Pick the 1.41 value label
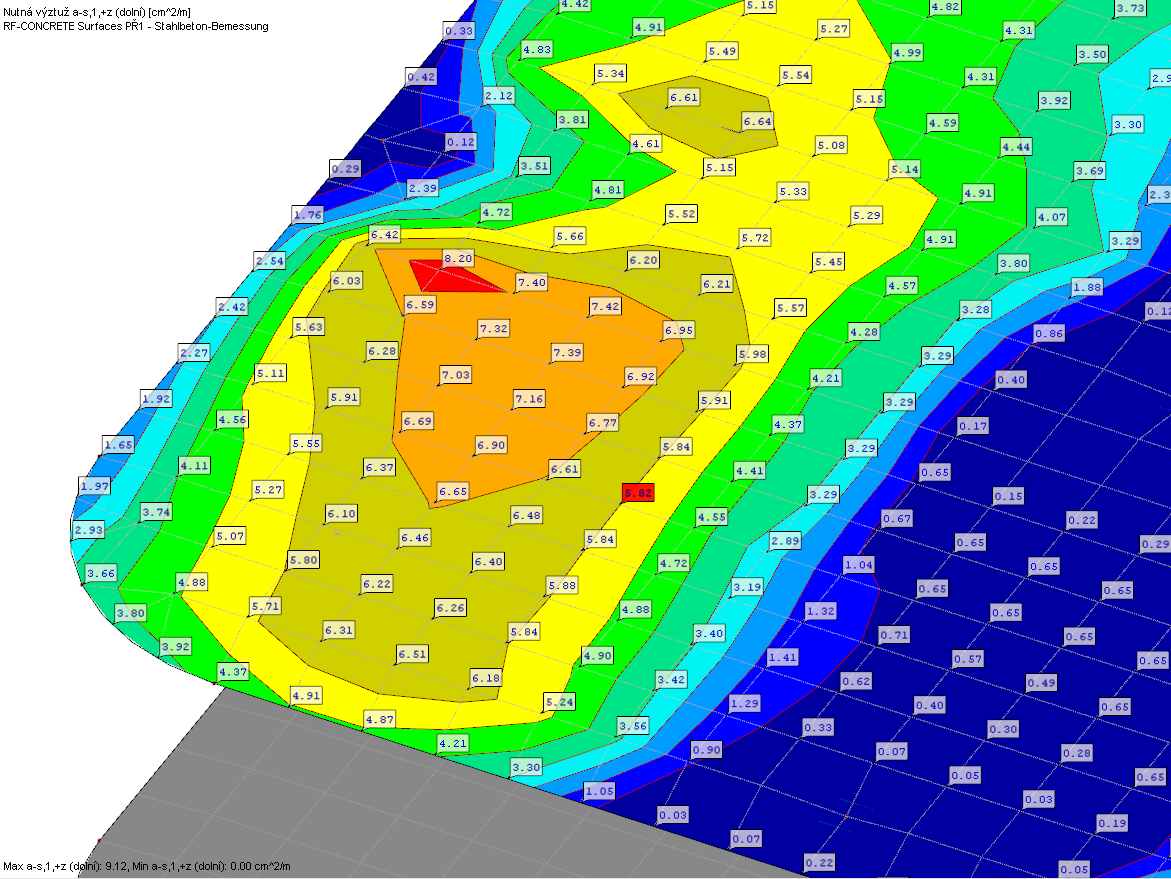This screenshot has height=879, width=1171. 783,657
